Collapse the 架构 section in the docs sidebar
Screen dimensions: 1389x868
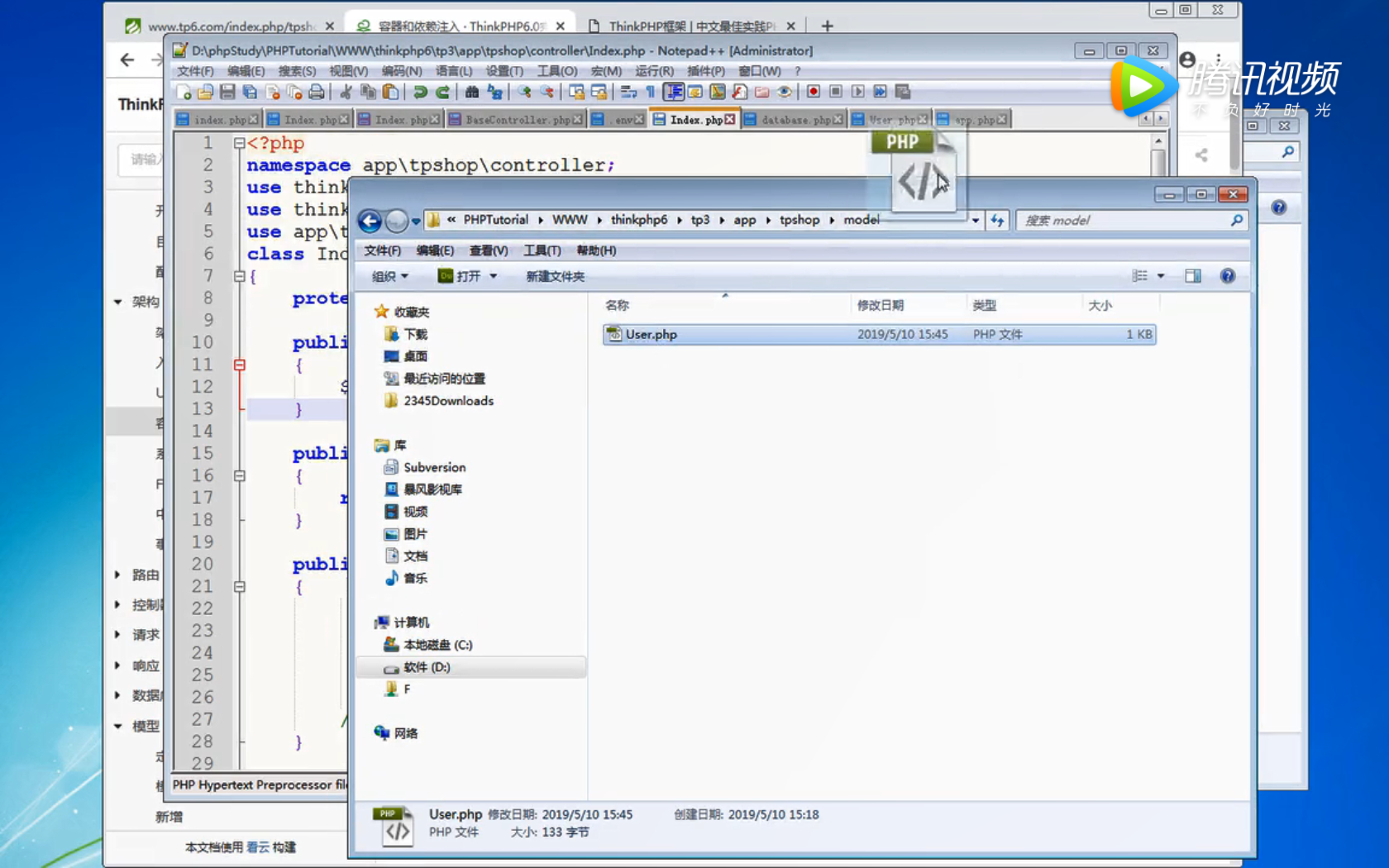coord(117,302)
